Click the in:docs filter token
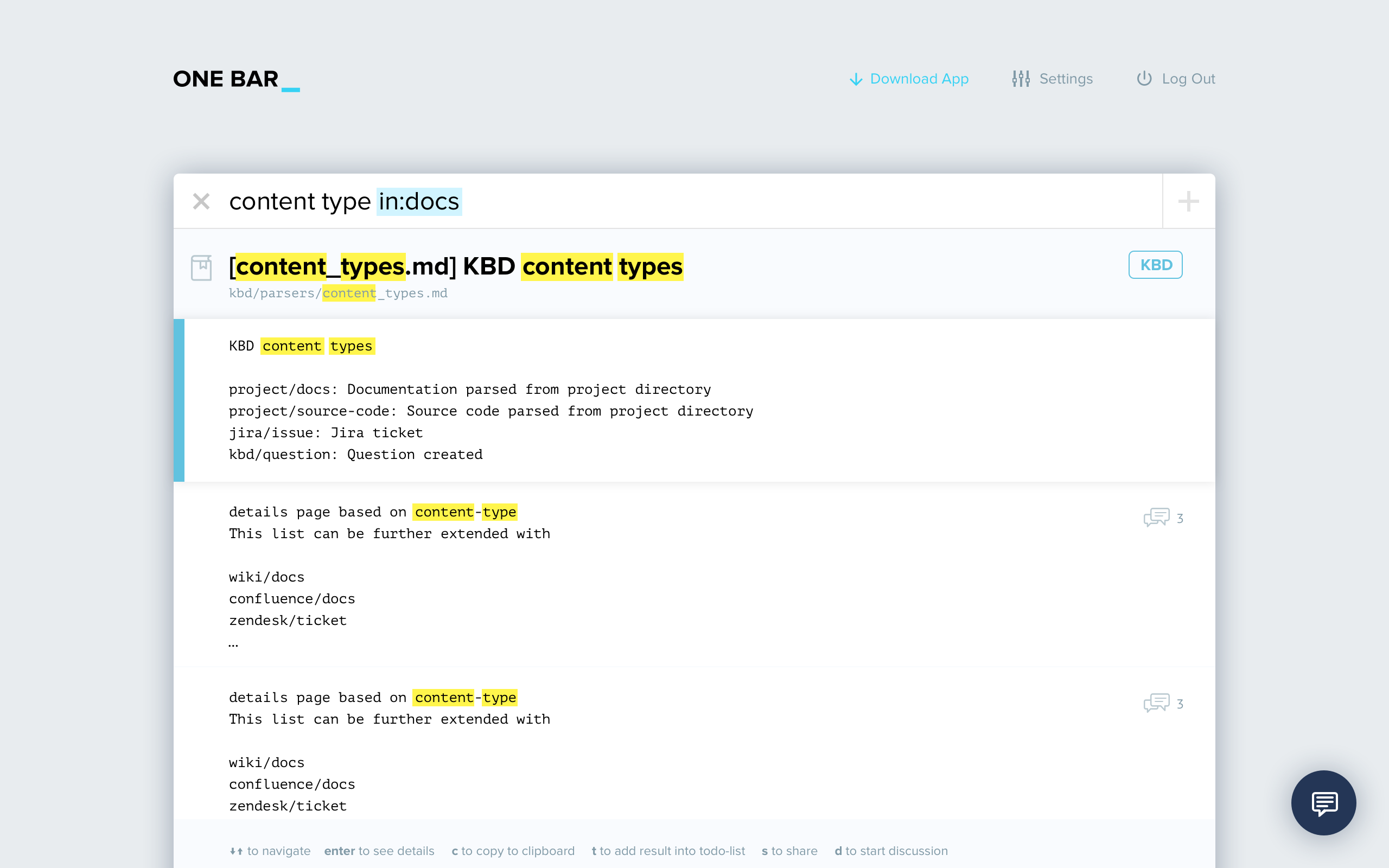The height and width of the screenshot is (868, 1389). (x=419, y=201)
